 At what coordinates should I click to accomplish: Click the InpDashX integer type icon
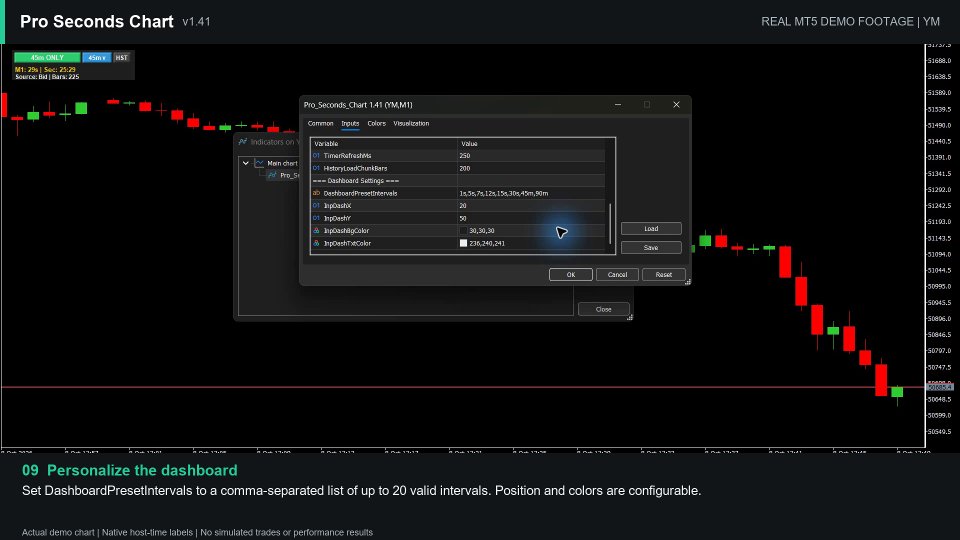(316, 206)
